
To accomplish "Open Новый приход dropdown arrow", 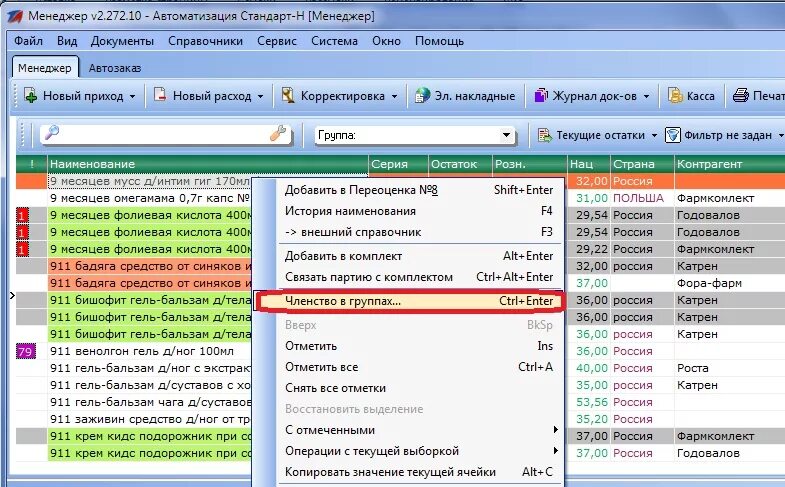I will (132, 96).
